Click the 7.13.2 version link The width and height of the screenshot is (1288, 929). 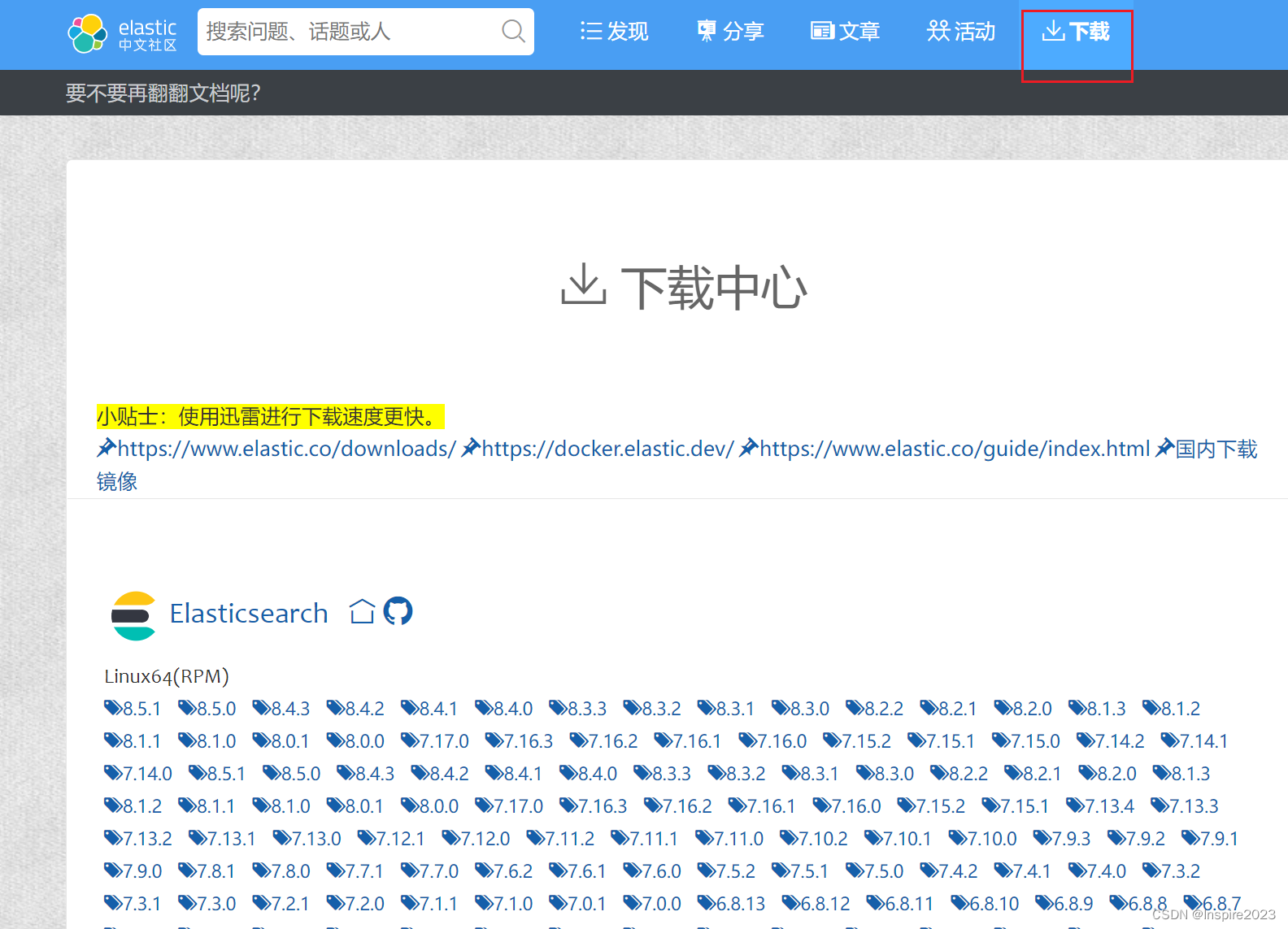tap(138, 839)
